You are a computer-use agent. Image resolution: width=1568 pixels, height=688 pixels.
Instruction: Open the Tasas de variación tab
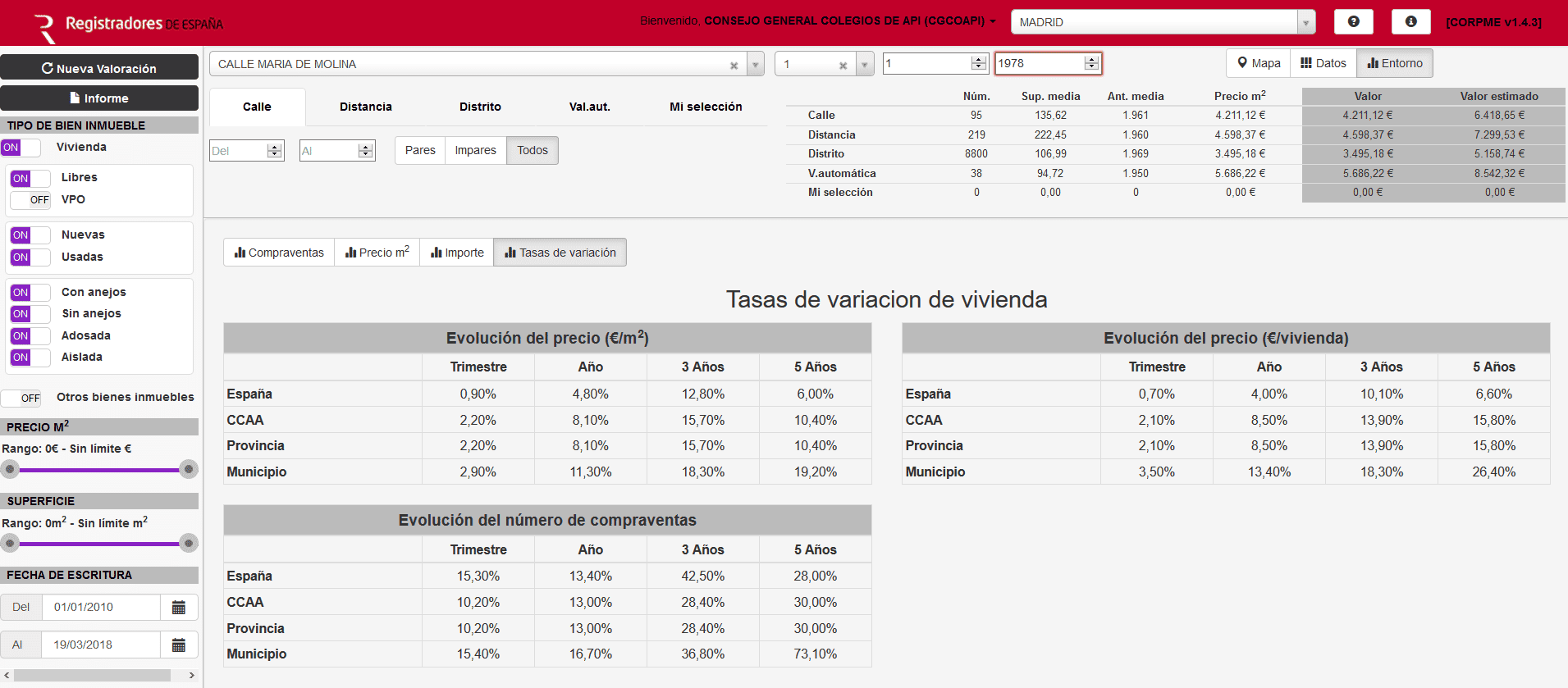pyautogui.click(x=560, y=253)
